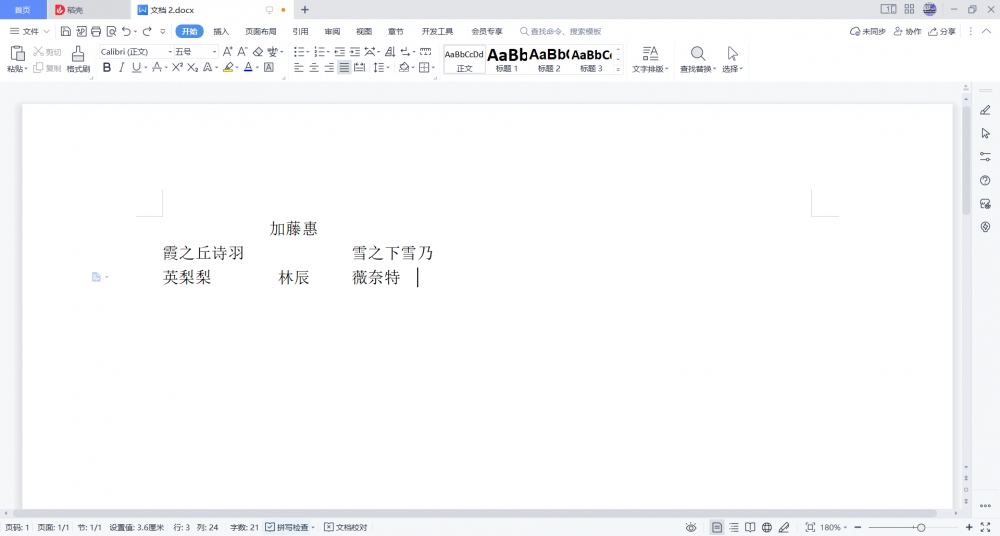The height and width of the screenshot is (536, 1000).
Task: Open line spacing dropdown
Action: [x=388, y=68]
